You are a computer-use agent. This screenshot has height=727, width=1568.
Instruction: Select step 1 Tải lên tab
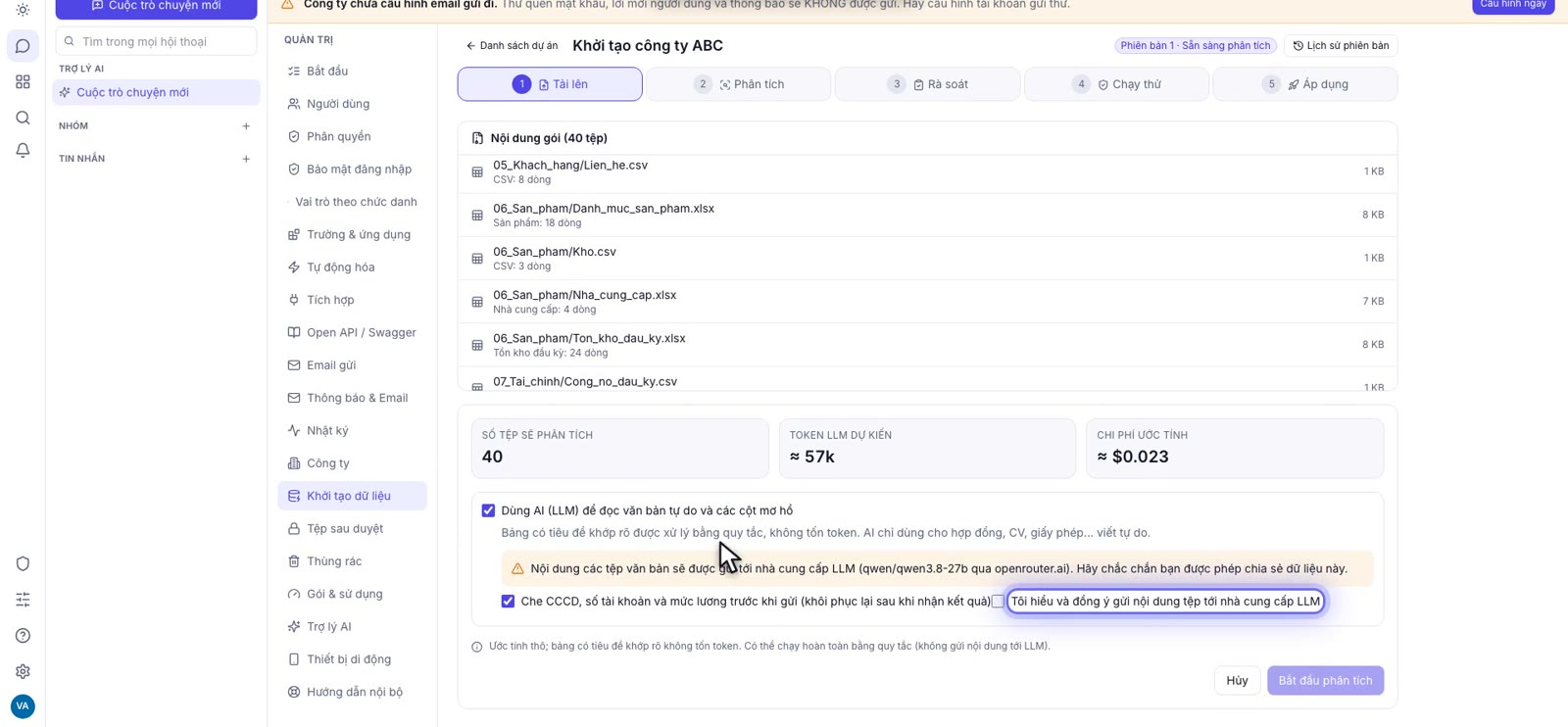550,84
